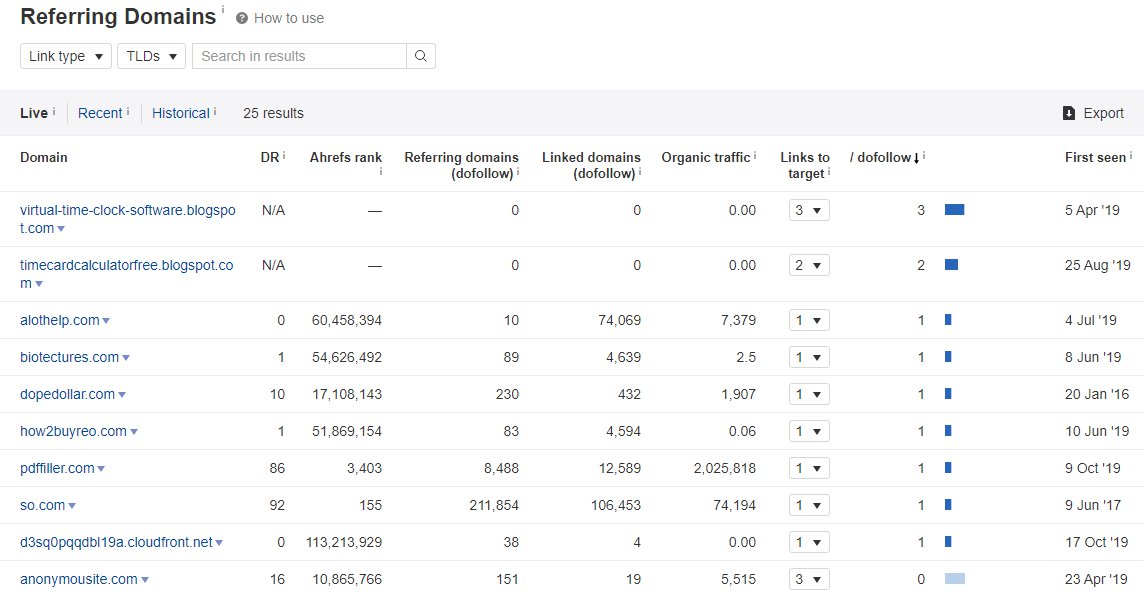Click the Search in results field
The width and height of the screenshot is (1144, 595).
click(x=299, y=56)
